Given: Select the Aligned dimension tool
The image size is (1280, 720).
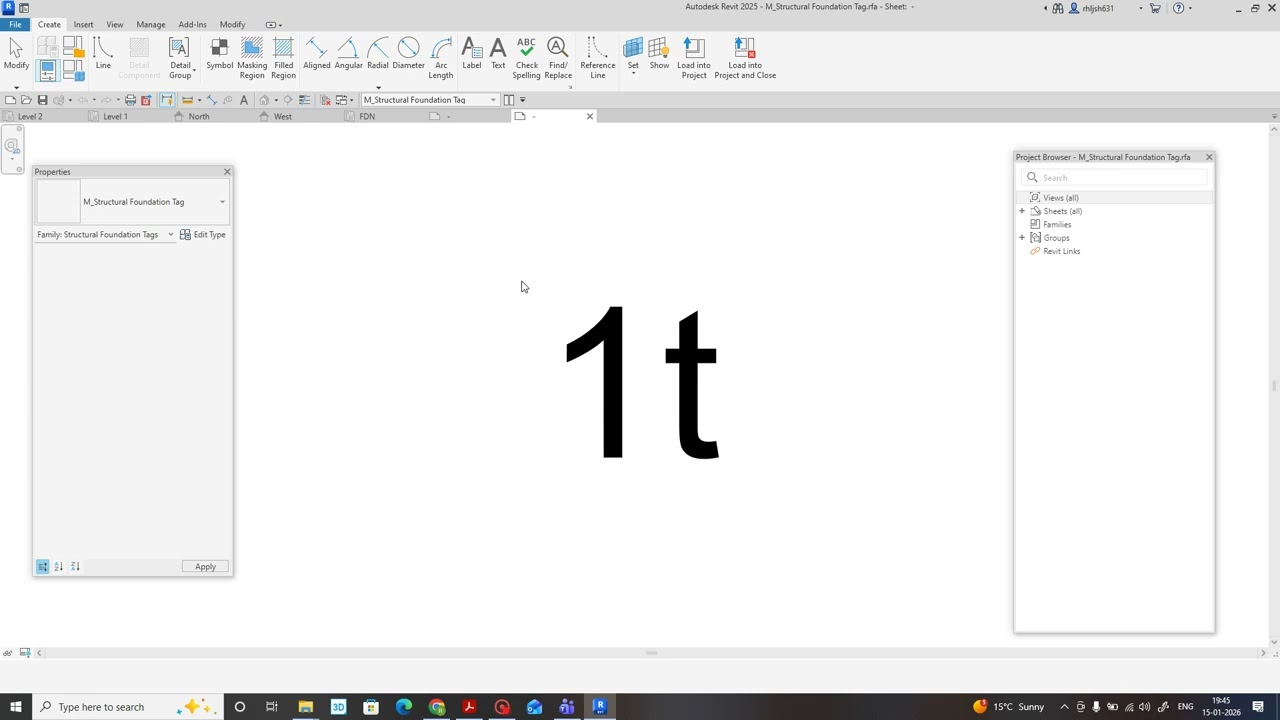Looking at the screenshot, I should tap(317, 54).
